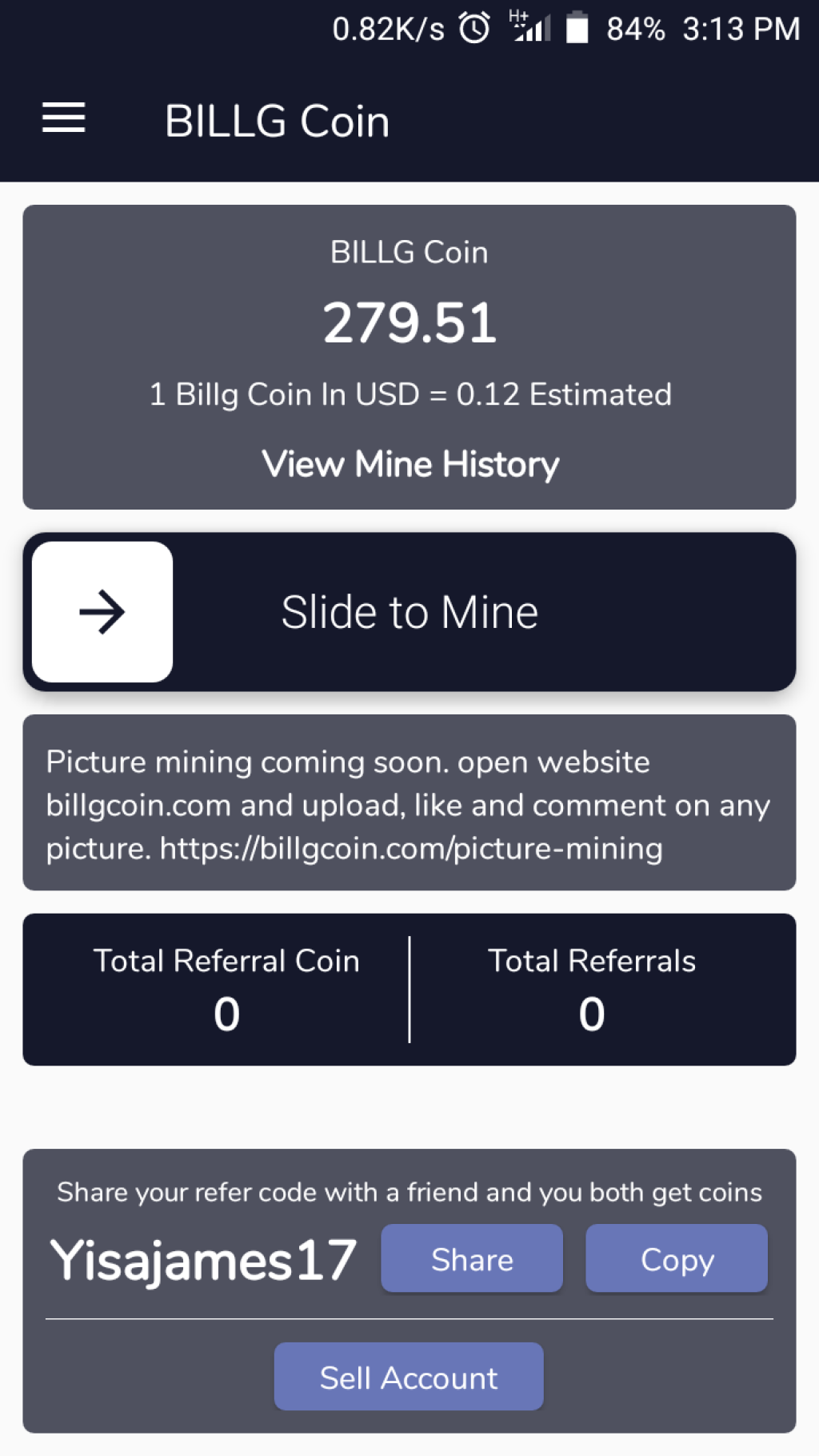The width and height of the screenshot is (819, 1456).
Task: Select the BILLG Coin app title
Action: click(277, 122)
